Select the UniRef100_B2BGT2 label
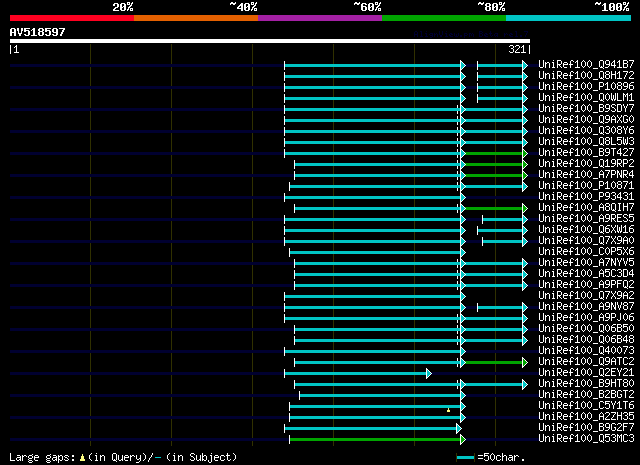Screen dimensions: 640x465 (586, 395)
